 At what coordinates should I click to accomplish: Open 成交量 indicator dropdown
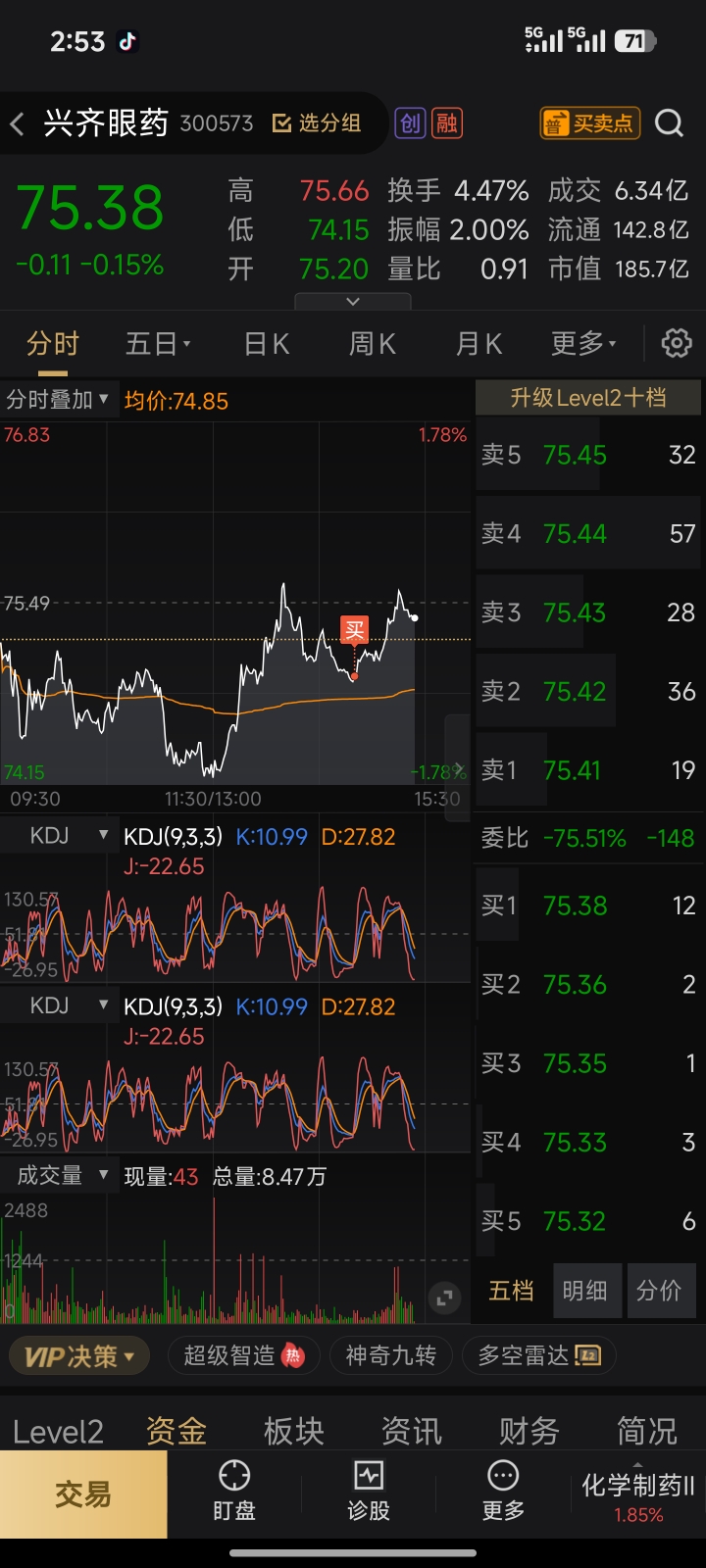(59, 1175)
